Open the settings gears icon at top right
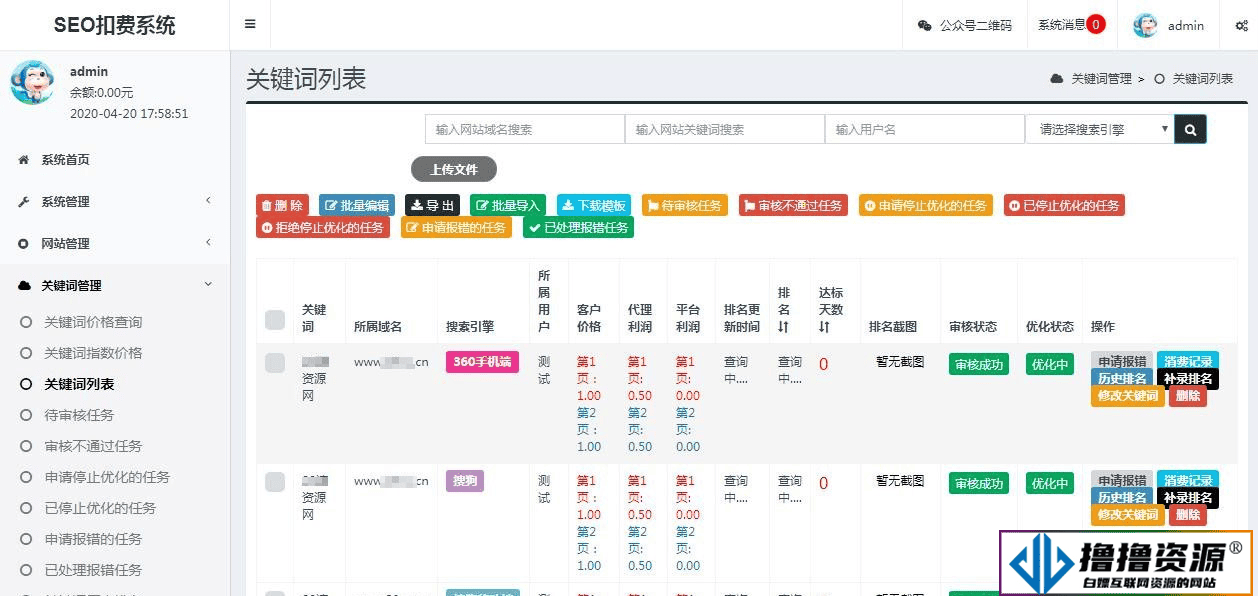Viewport: 1258px width, 596px height. [x=1240, y=26]
